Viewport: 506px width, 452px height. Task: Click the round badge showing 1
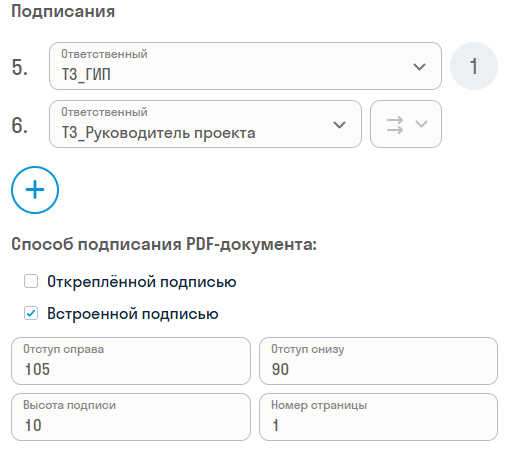click(x=474, y=66)
